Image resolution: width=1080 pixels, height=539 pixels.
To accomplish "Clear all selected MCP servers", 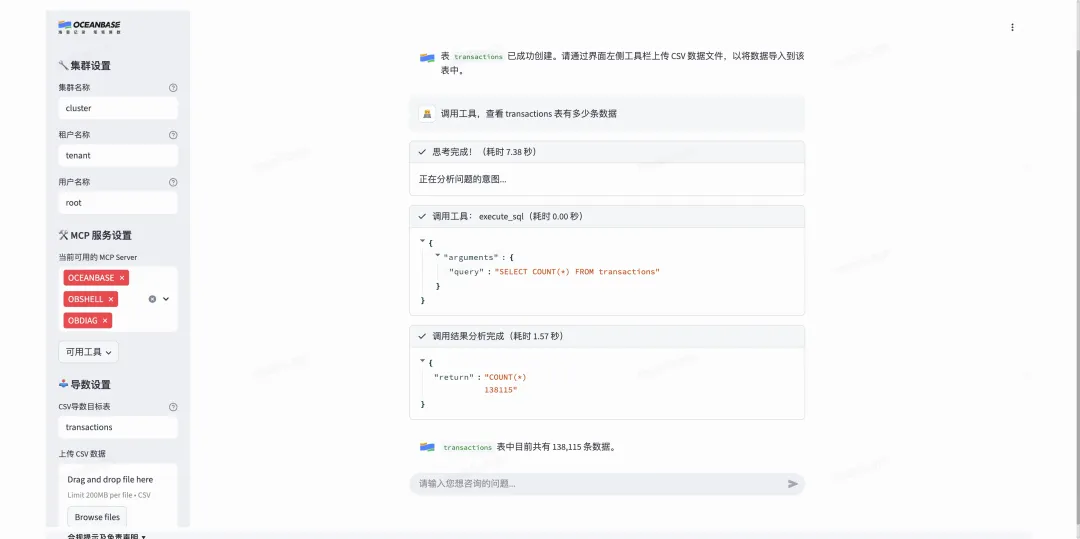I will click(152, 299).
